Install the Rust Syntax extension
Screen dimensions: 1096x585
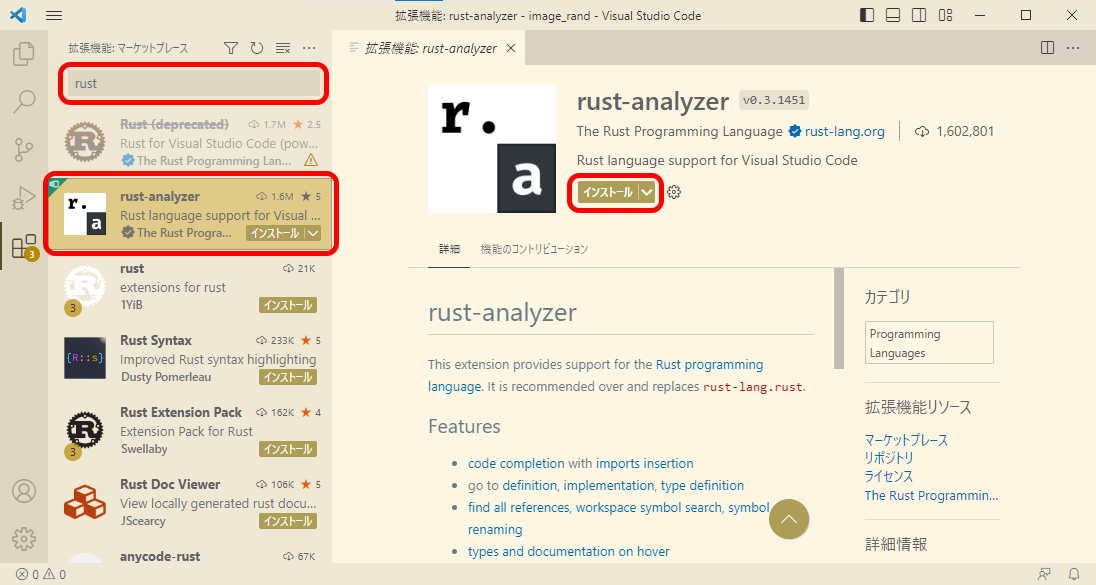click(x=288, y=377)
